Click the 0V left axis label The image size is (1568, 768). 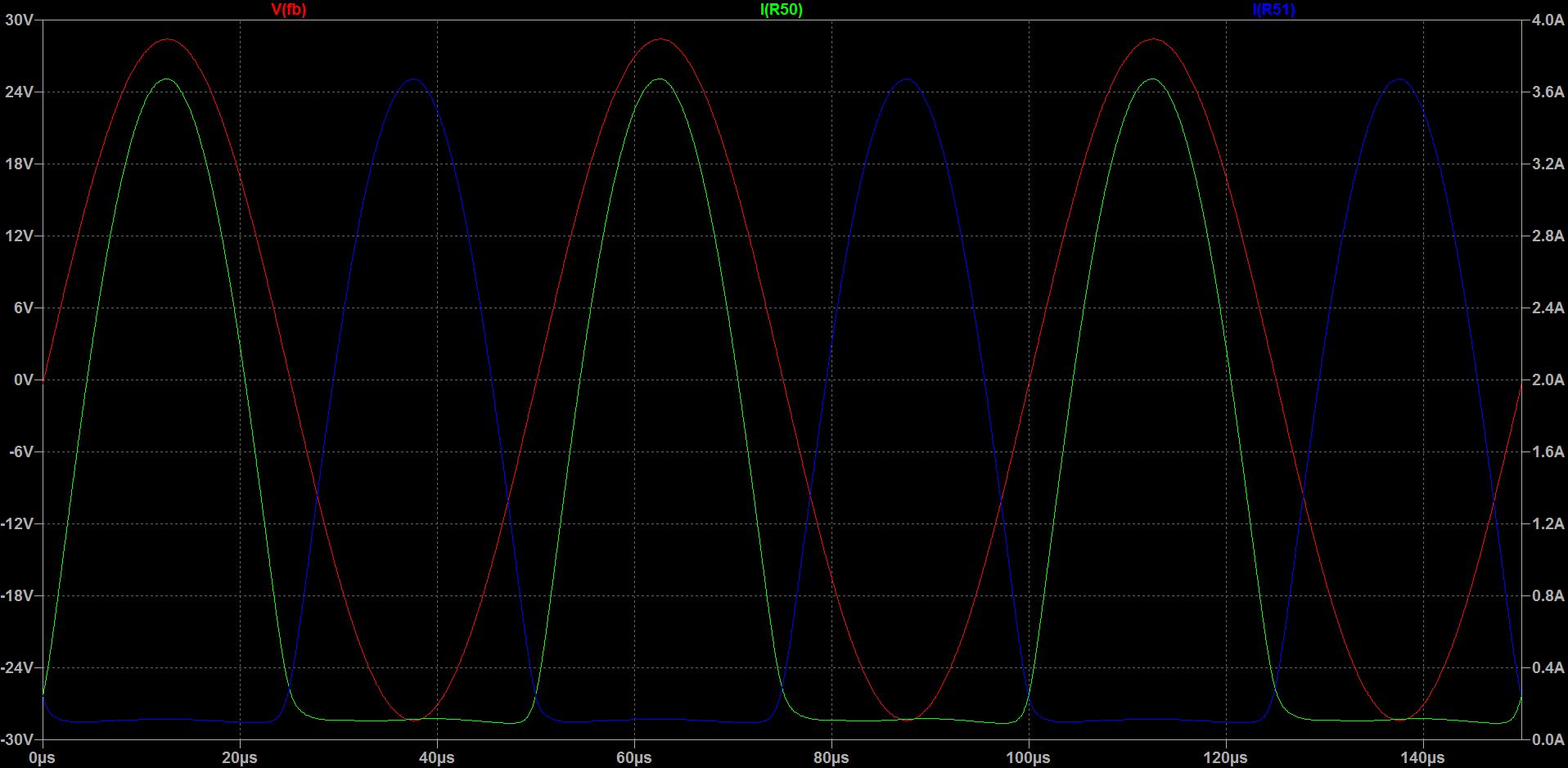pos(23,380)
